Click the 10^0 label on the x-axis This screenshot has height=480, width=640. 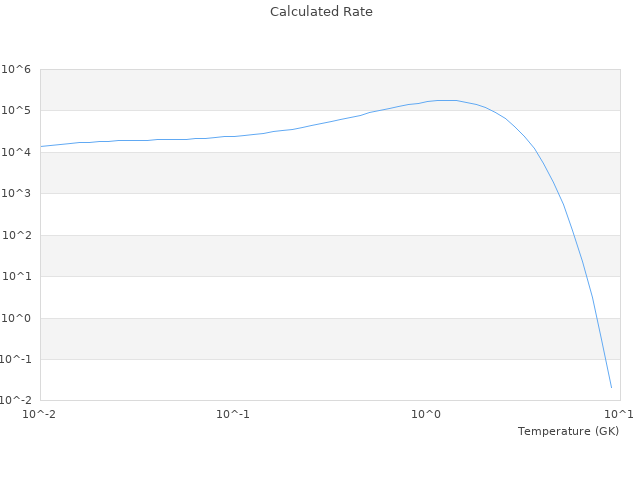click(x=427, y=414)
